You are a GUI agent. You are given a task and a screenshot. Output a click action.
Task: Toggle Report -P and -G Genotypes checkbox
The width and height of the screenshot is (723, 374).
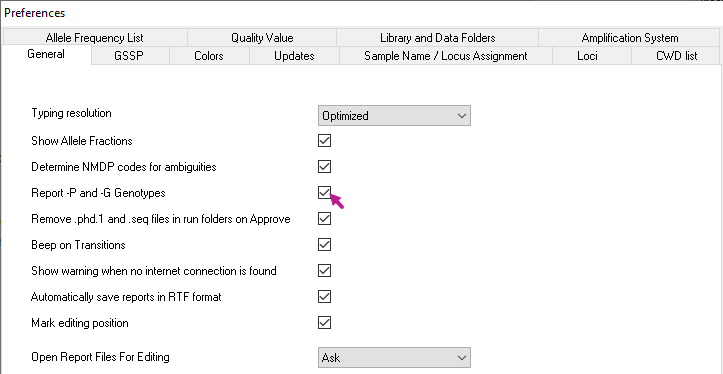click(x=325, y=193)
